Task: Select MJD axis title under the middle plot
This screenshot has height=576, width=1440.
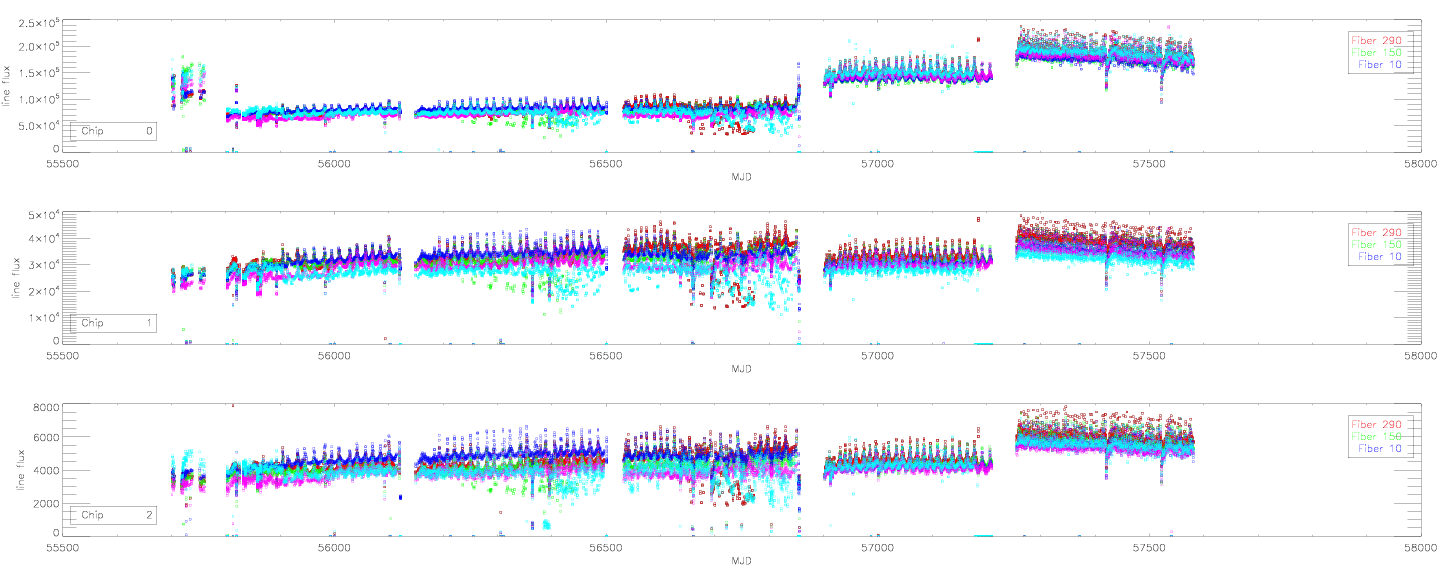Action: coord(741,368)
